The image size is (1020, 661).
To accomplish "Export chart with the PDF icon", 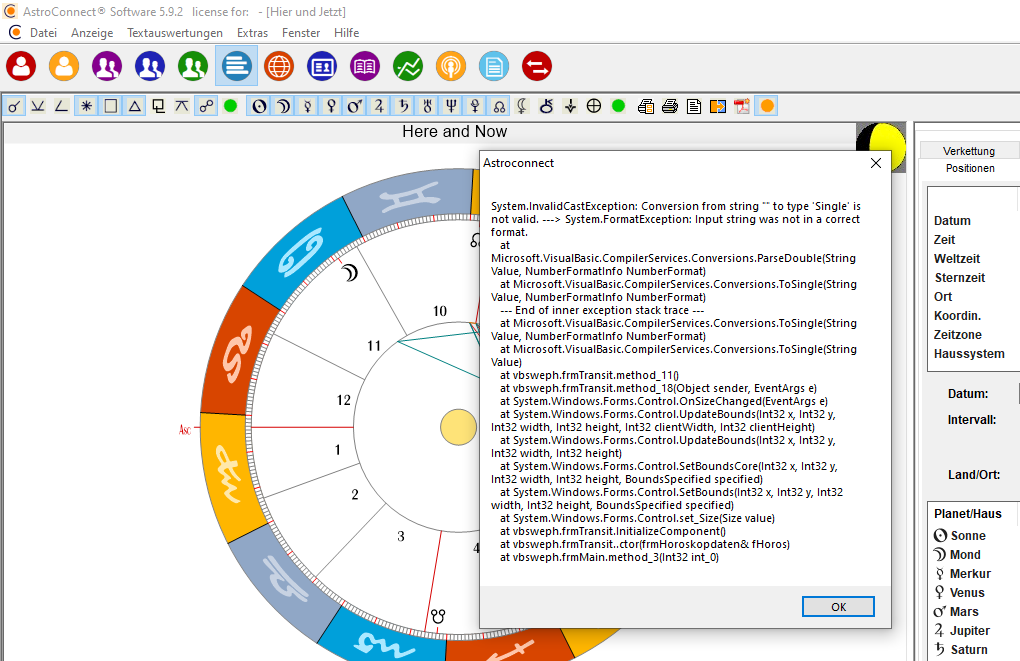I will 742,106.
